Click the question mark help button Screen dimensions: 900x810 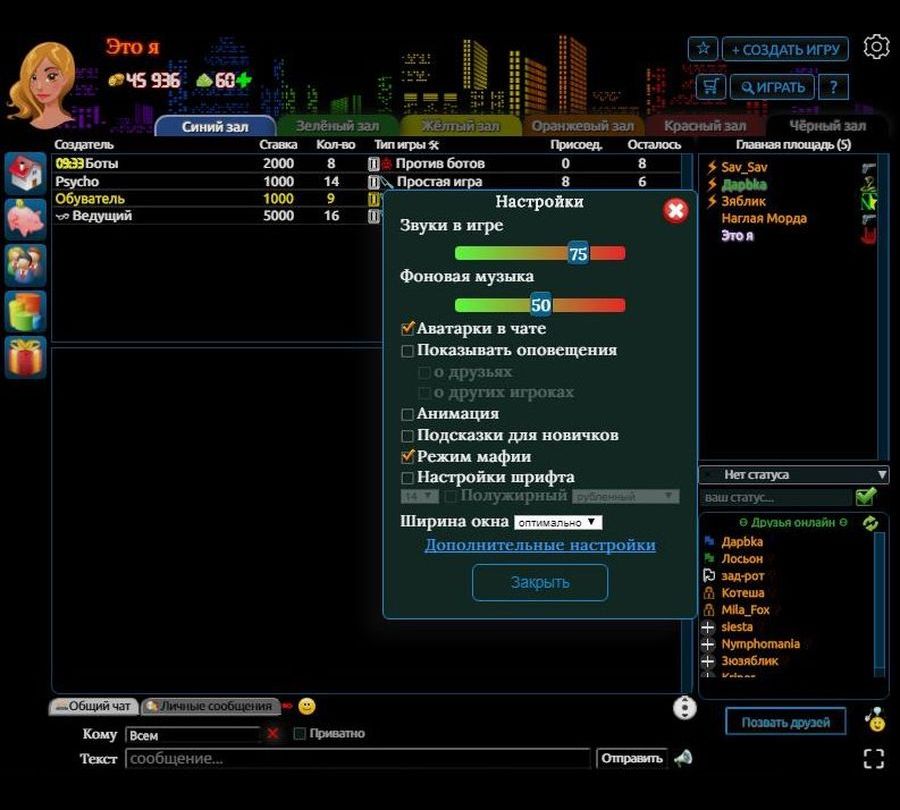click(x=833, y=87)
